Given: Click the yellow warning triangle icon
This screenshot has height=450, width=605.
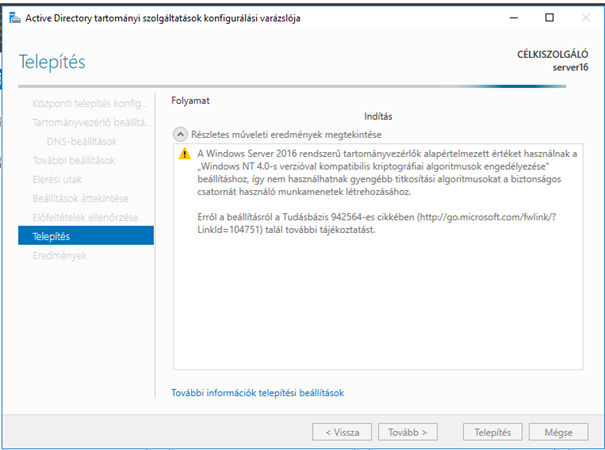Looking at the screenshot, I should click(184, 155).
